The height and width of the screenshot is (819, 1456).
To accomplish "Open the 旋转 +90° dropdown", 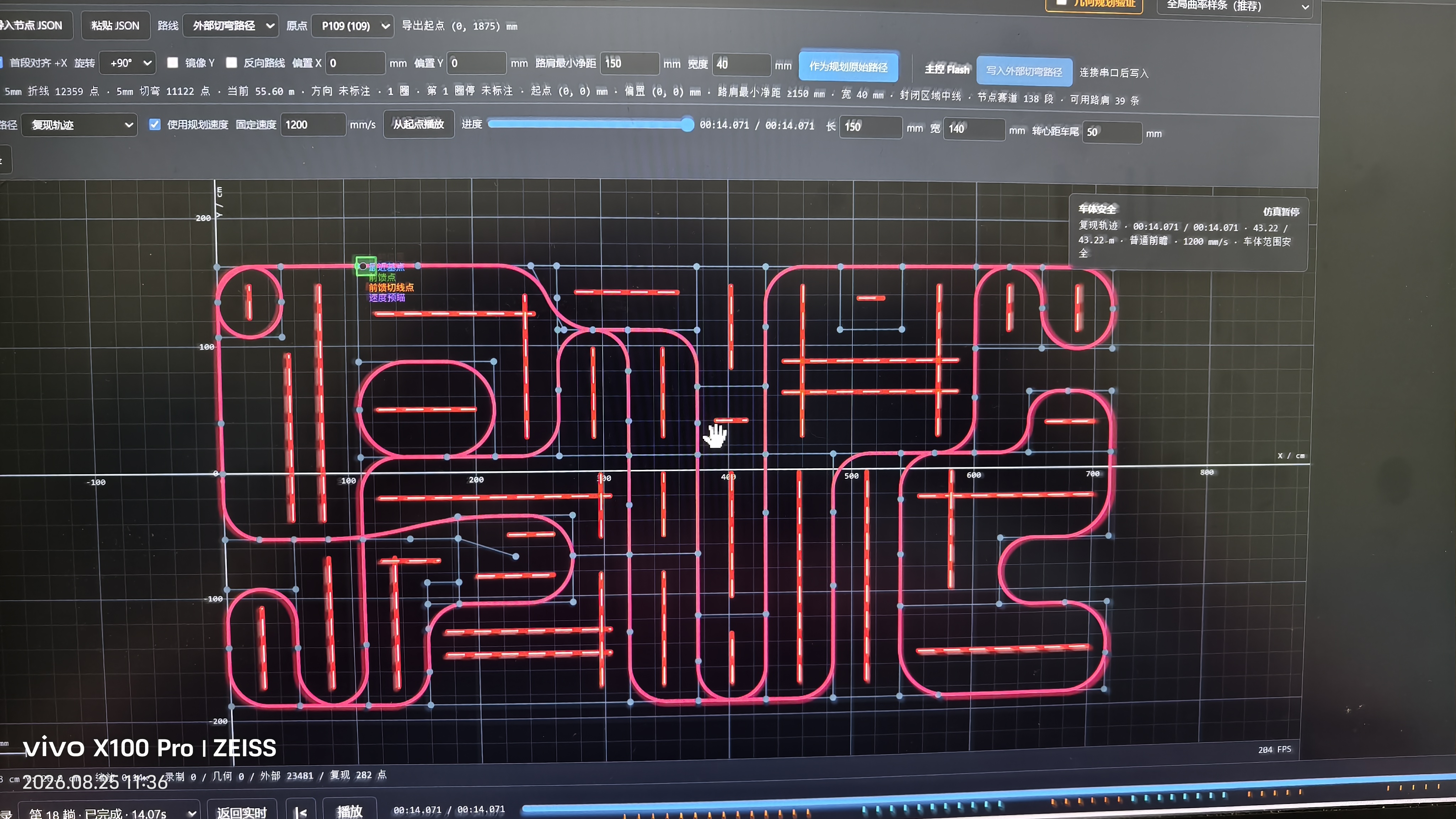I will [x=128, y=63].
